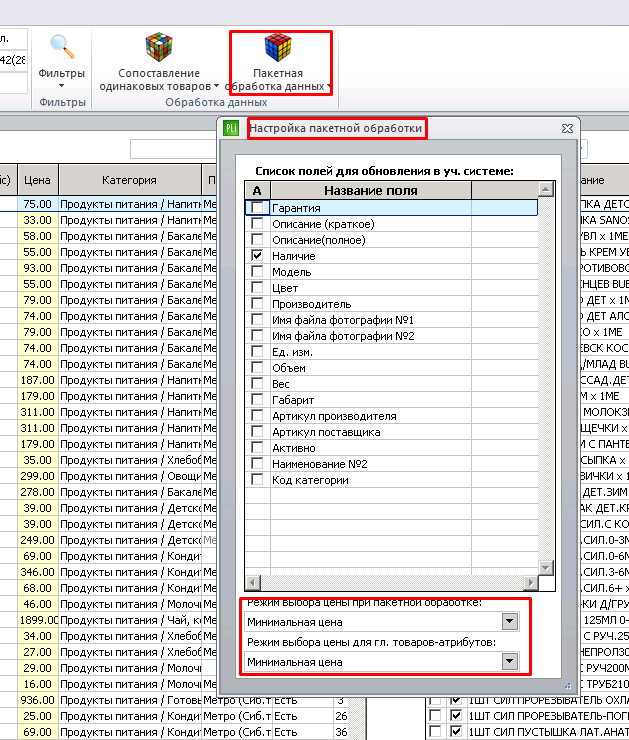
Task: Enable Имя файла фотографии №2 checkbox
Action: 257,336
